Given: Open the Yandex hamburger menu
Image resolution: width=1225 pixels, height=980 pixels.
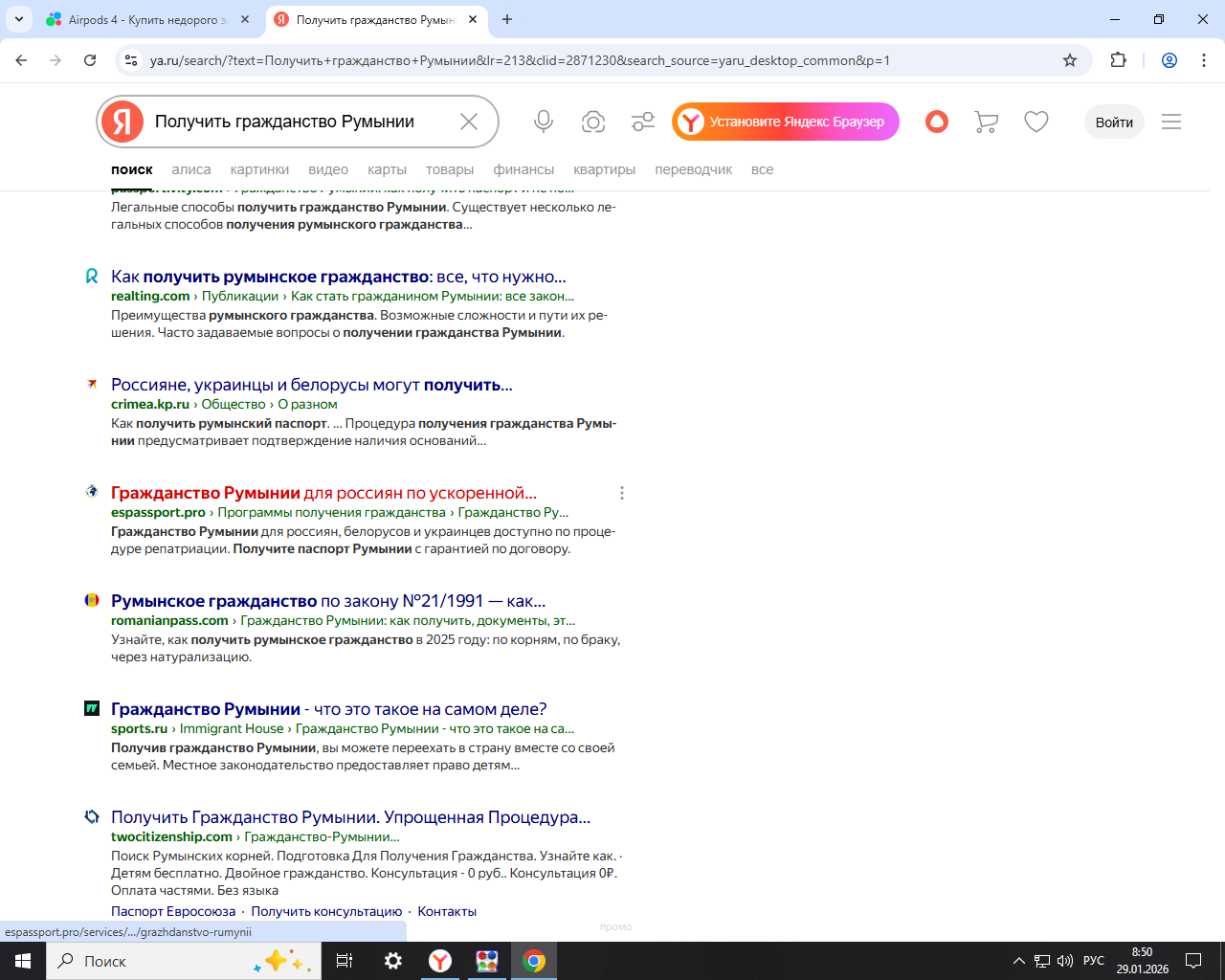Looking at the screenshot, I should click(x=1171, y=122).
